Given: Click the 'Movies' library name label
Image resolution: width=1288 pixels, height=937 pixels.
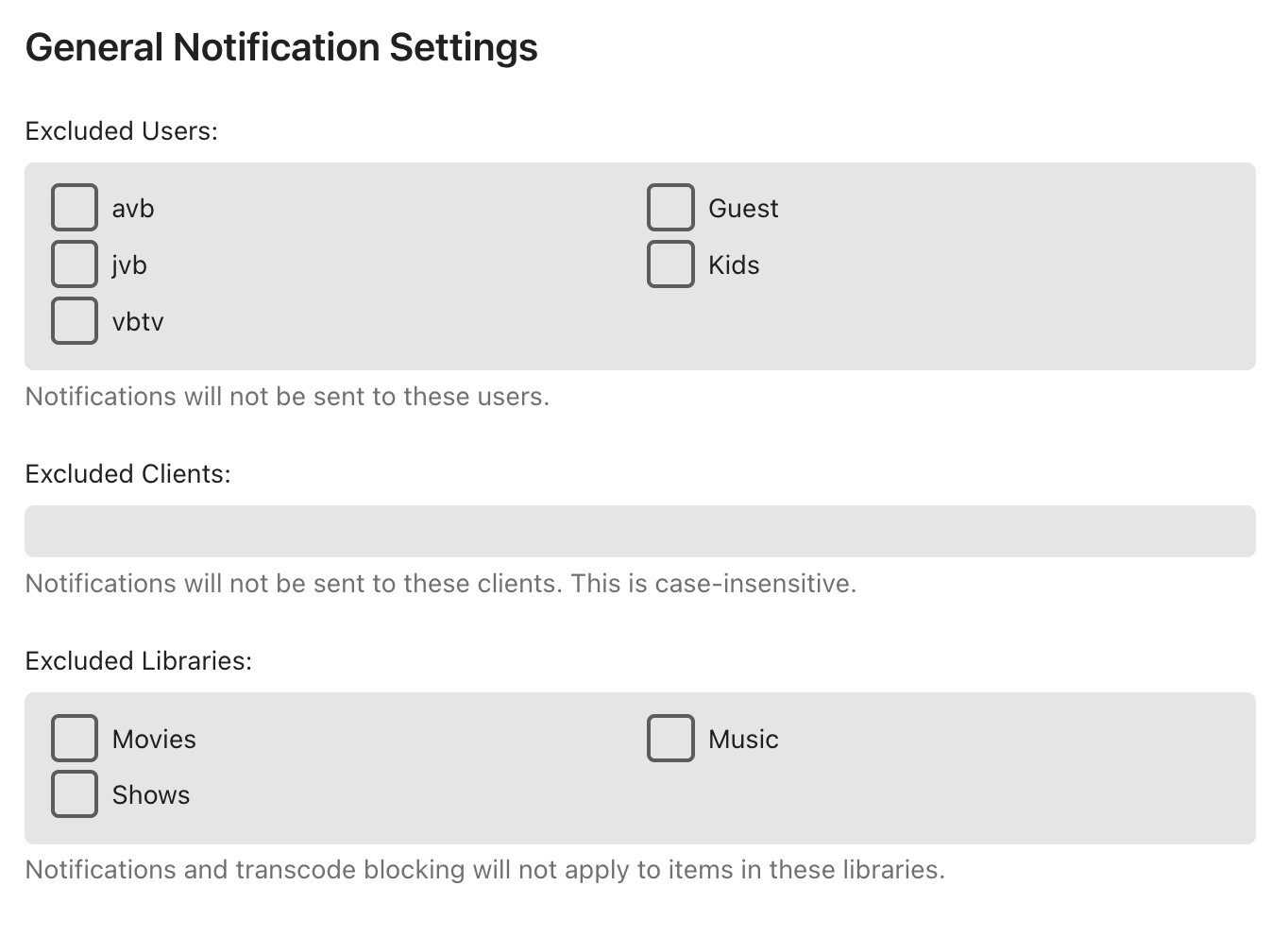Looking at the screenshot, I should pos(154,740).
